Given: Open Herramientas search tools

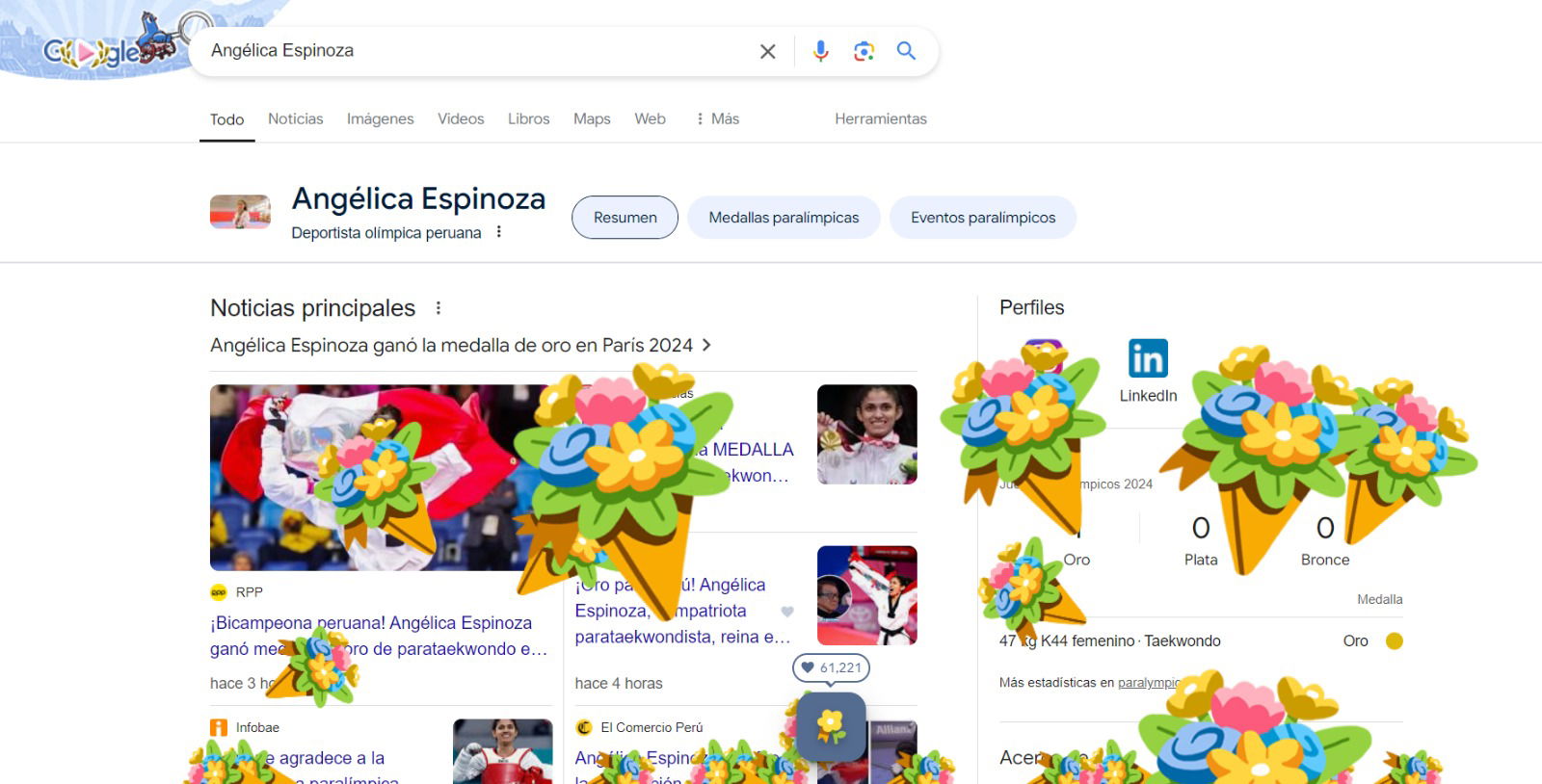Looking at the screenshot, I should coord(881,118).
